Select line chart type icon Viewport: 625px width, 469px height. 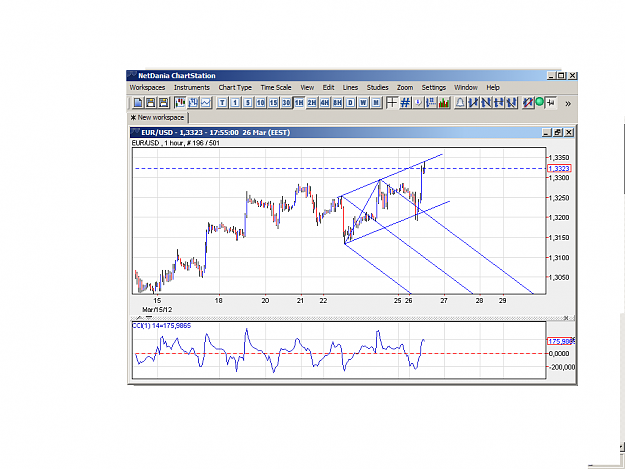coord(206,103)
